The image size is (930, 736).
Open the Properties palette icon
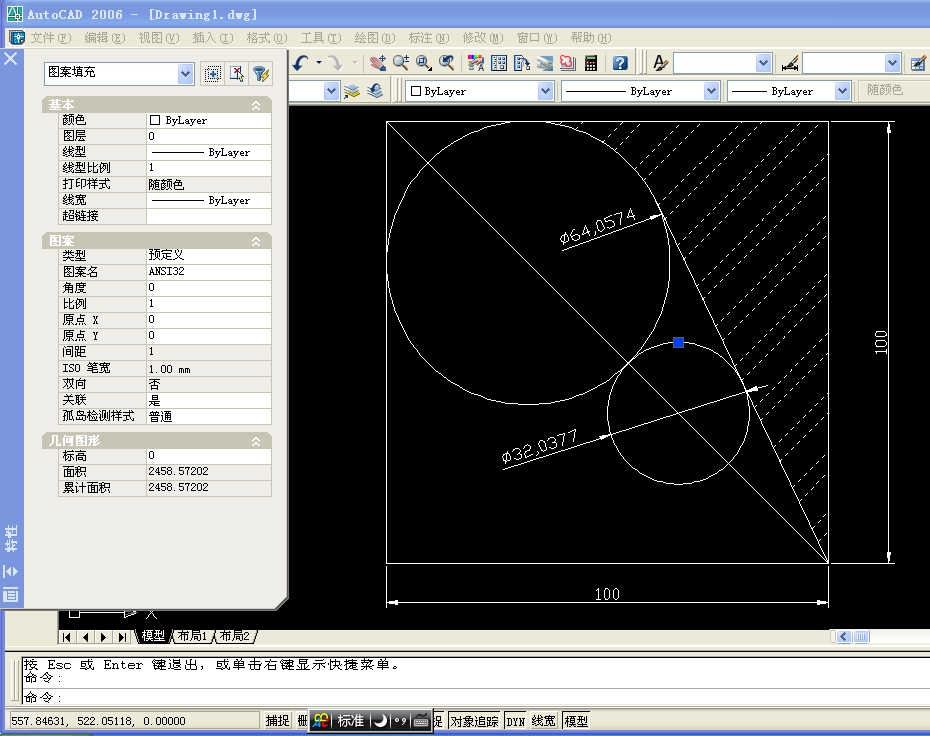476,62
